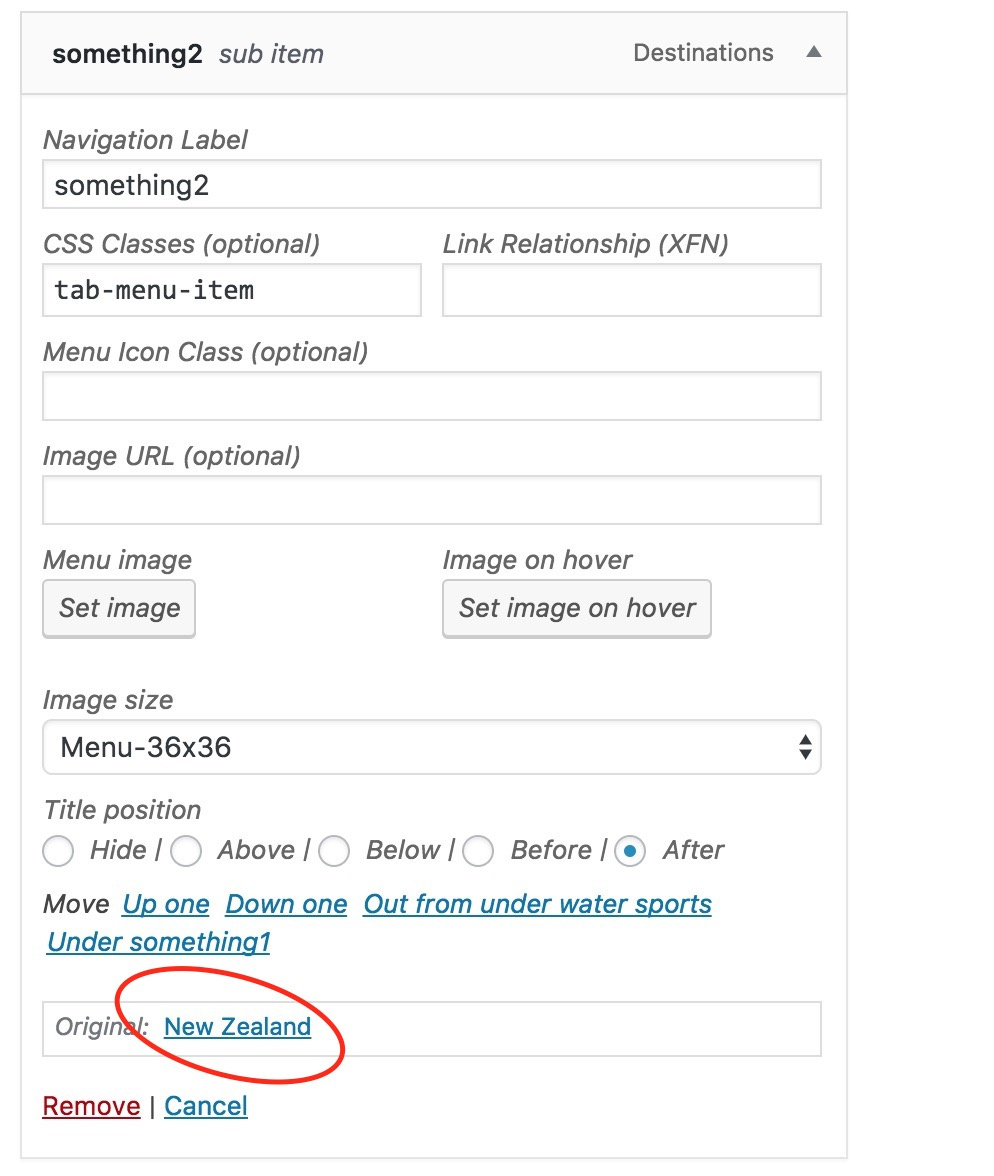Viewport: 994px width, 1176px height.
Task: Focus the Link Relationship (XFN) field
Action: pyautogui.click(x=632, y=290)
